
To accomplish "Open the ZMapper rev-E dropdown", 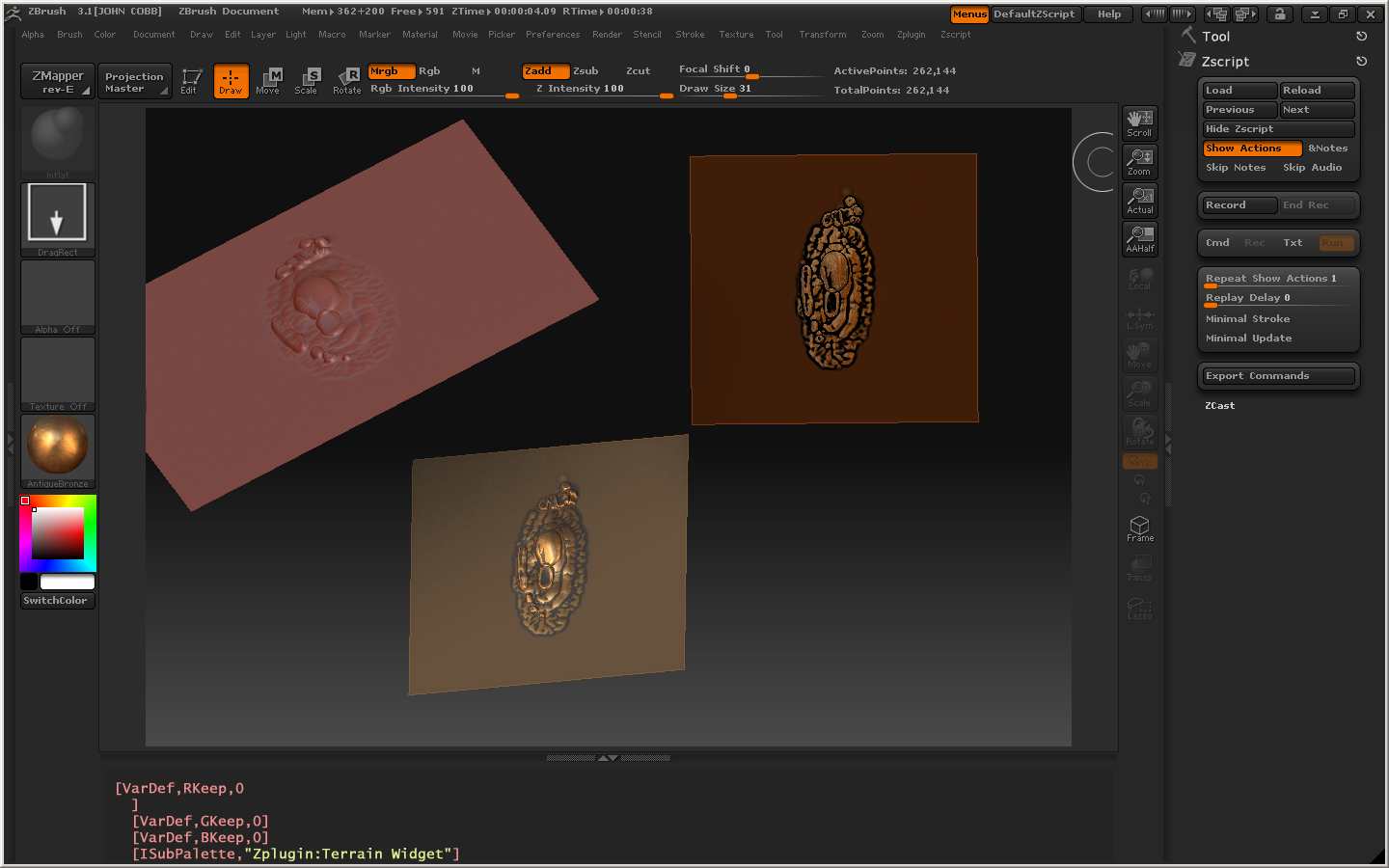I will tap(58, 82).
